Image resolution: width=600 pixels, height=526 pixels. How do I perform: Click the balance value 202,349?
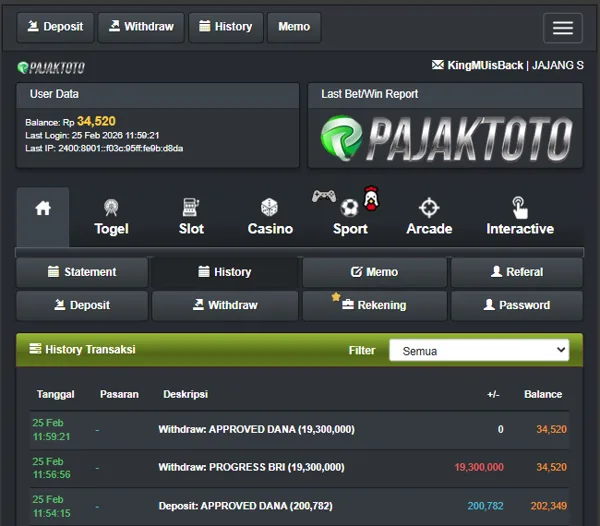pyautogui.click(x=549, y=506)
